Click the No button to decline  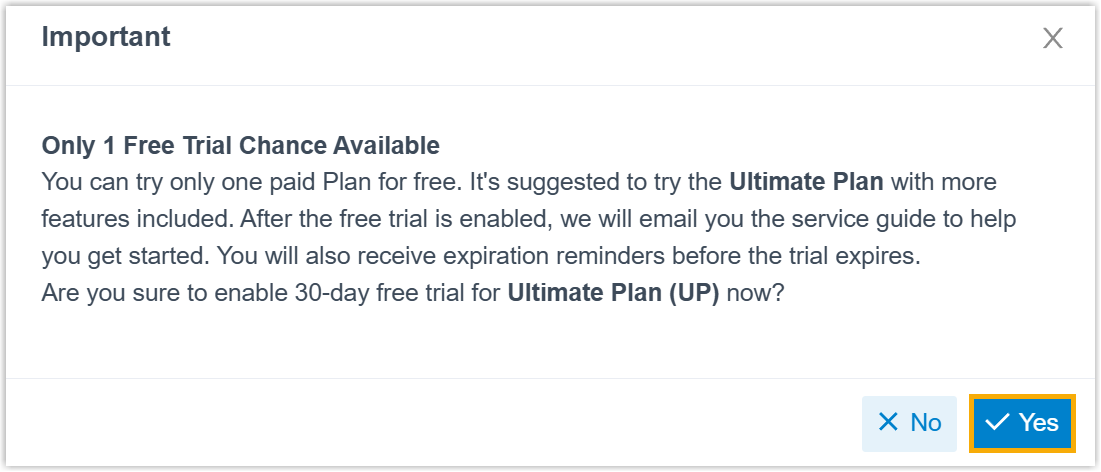click(x=909, y=423)
